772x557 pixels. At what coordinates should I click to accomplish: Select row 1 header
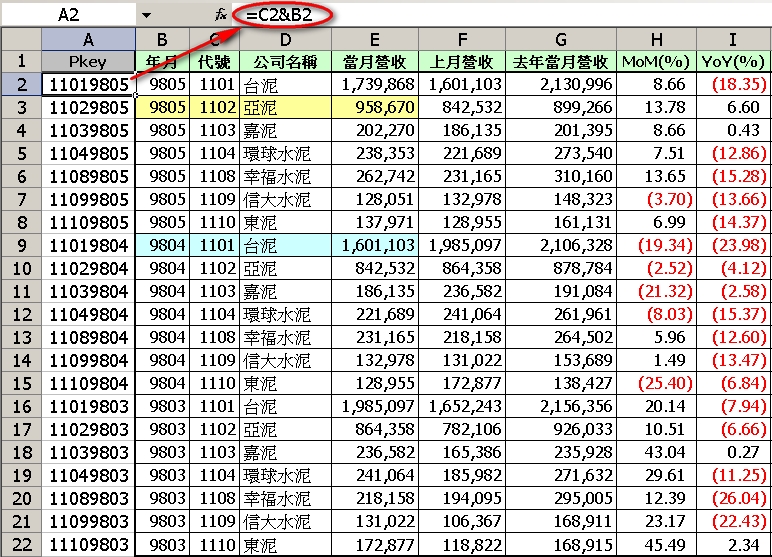pos(21,61)
